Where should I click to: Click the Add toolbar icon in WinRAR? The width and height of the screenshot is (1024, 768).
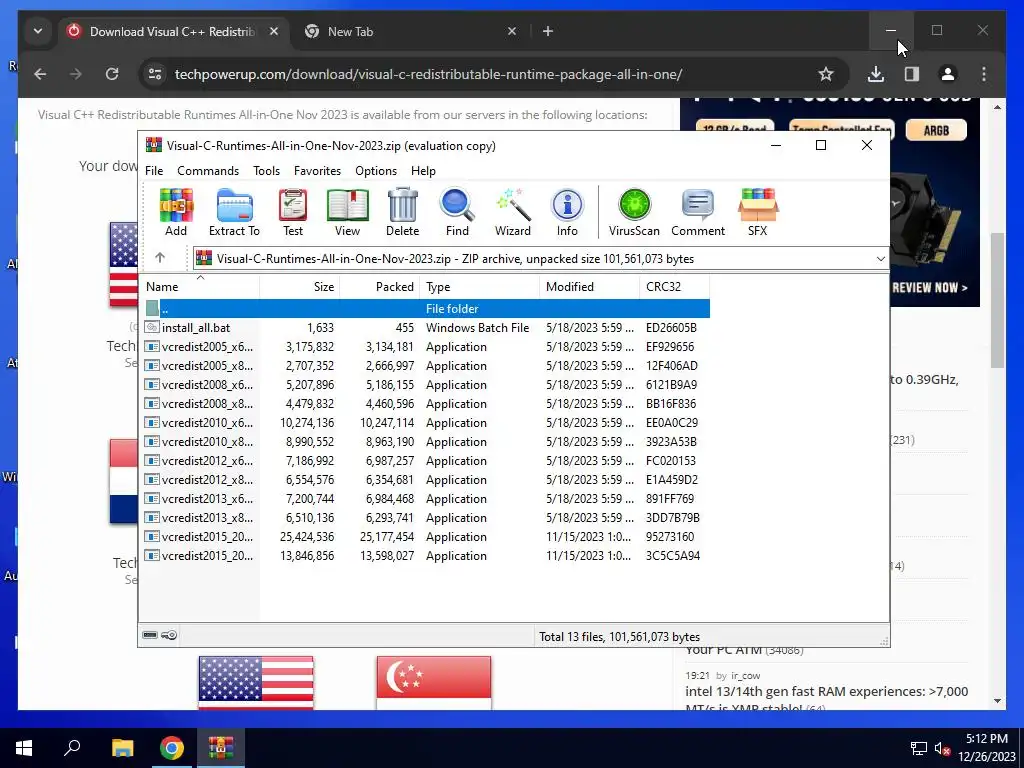tap(176, 212)
